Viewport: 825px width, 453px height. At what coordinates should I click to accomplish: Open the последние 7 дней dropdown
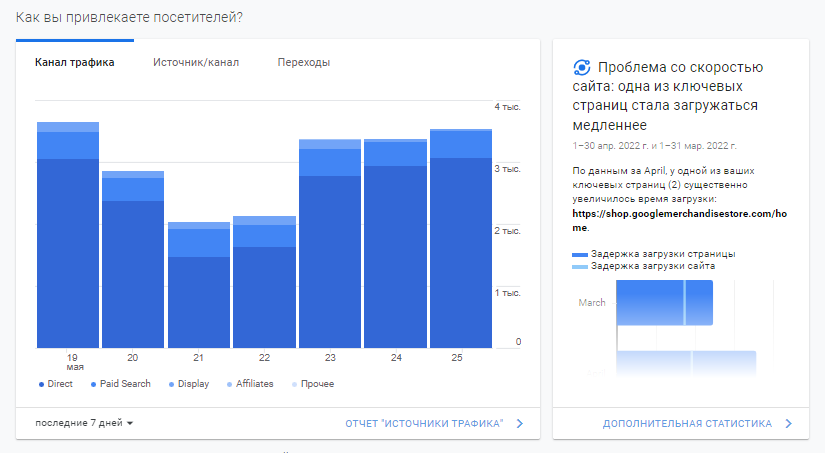pos(84,423)
